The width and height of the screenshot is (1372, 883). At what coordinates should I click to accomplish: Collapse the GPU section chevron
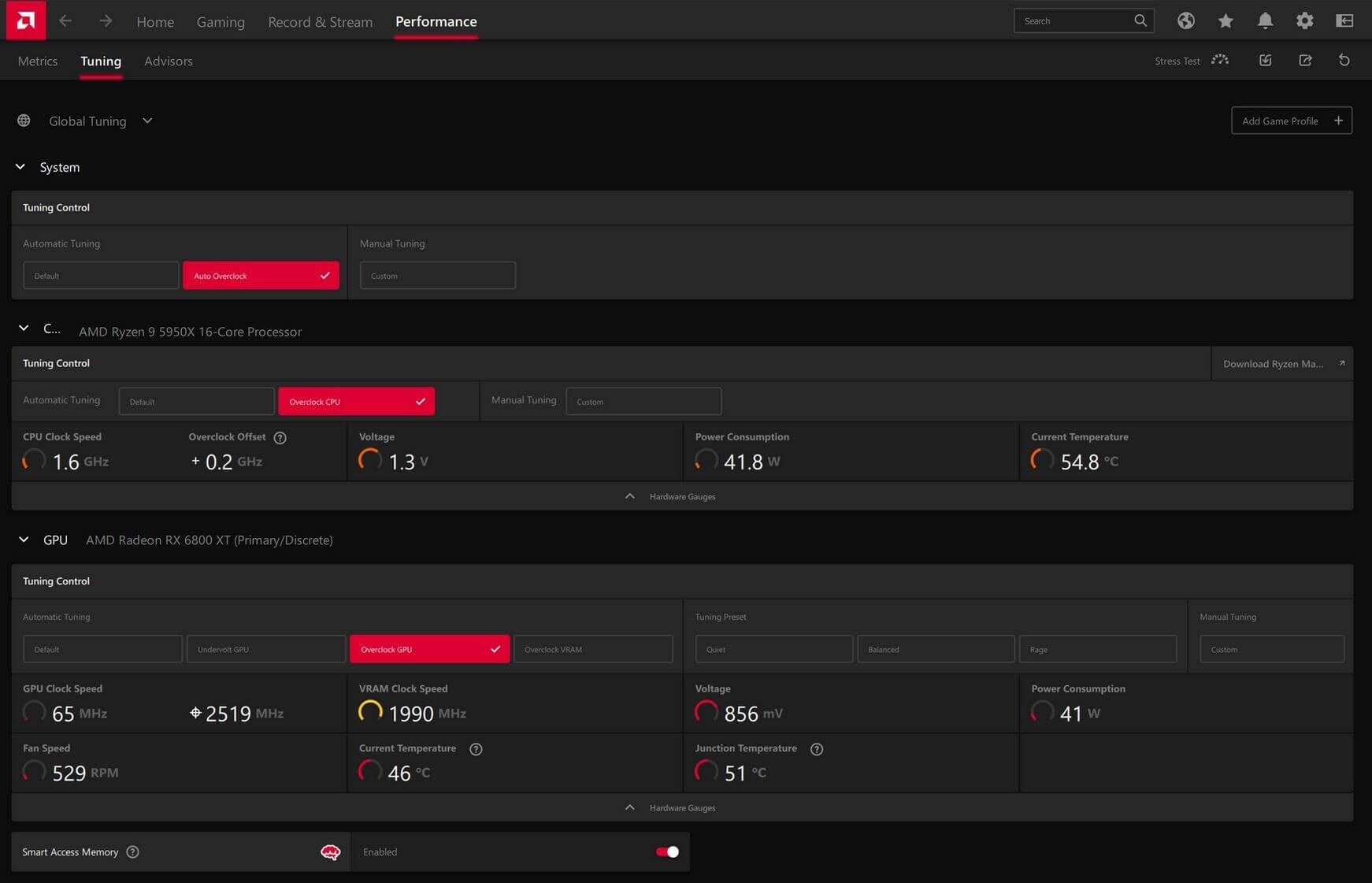coord(24,540)
